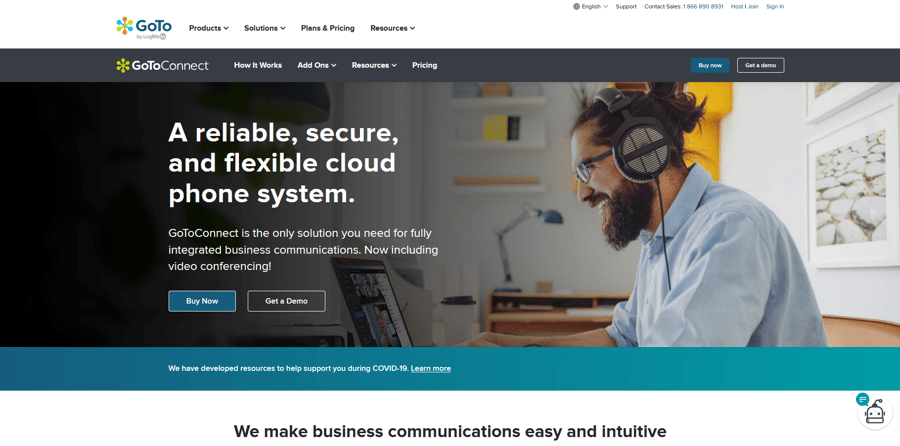This screenshot has height=446, width=900.
Task: Click the GoTo by LogMeIn logo
Action: point(143,28)
